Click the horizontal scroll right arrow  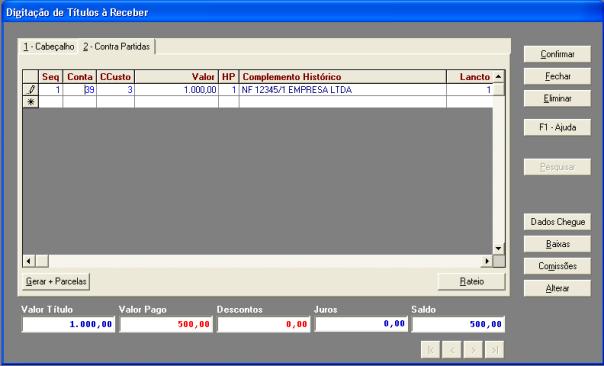[487, 261]
